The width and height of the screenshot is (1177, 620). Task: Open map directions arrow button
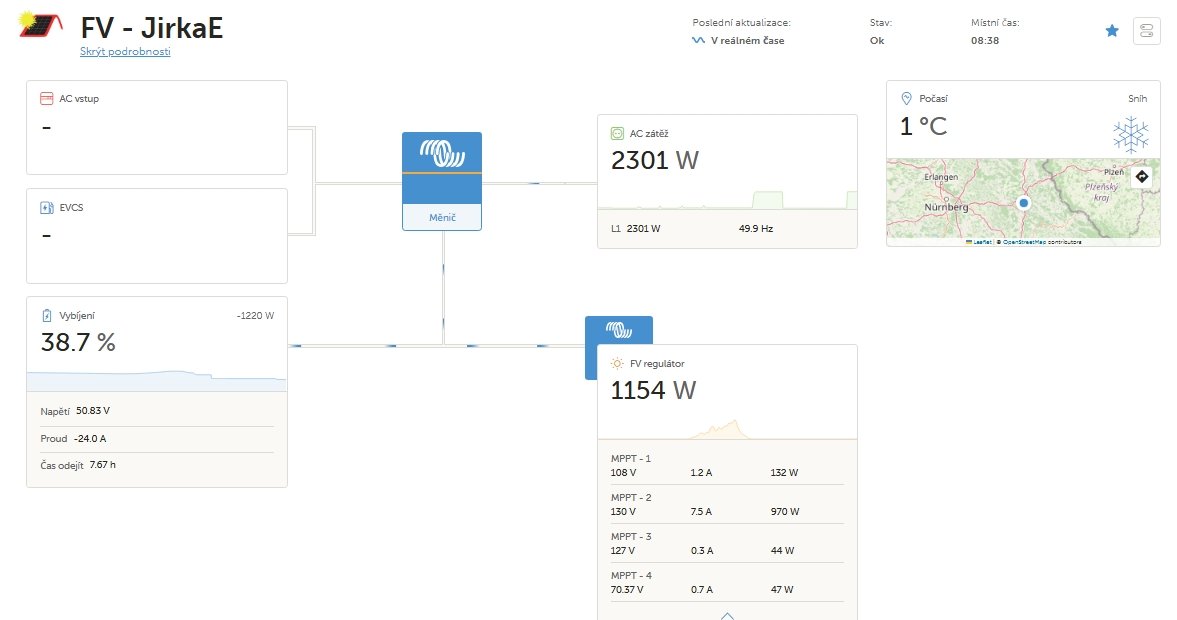point(1142,176)
